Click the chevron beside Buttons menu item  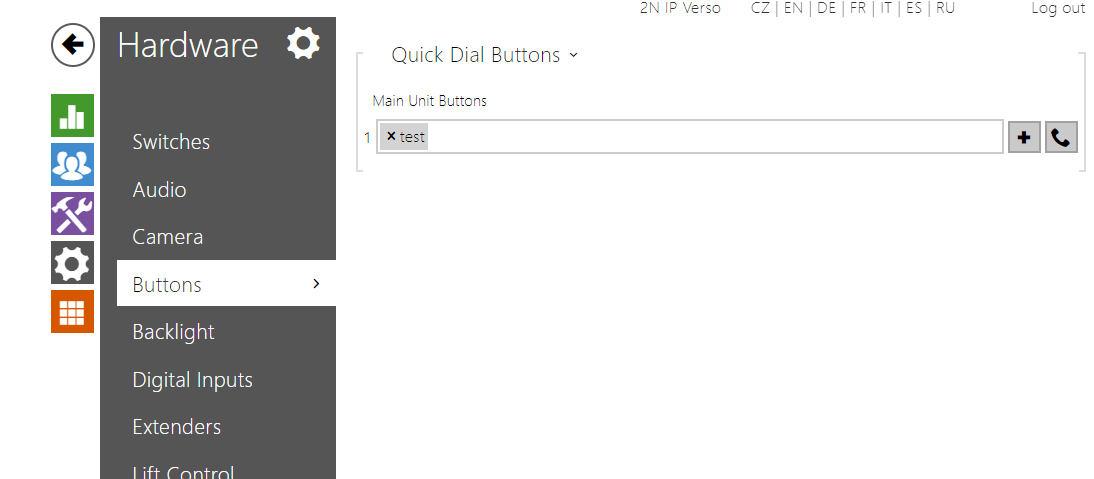(x=316, y=284)
